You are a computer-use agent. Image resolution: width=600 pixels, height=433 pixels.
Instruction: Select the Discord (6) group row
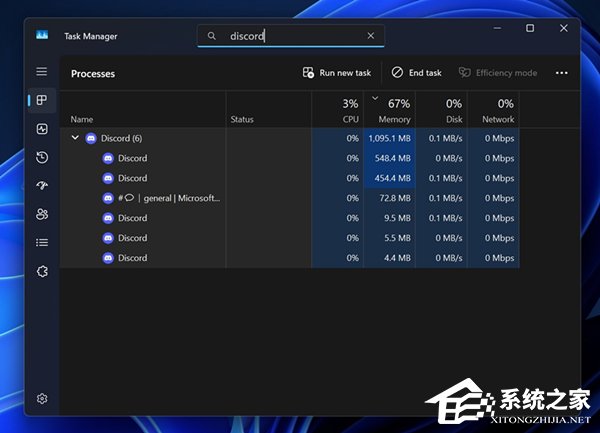[x=290, y=138]
